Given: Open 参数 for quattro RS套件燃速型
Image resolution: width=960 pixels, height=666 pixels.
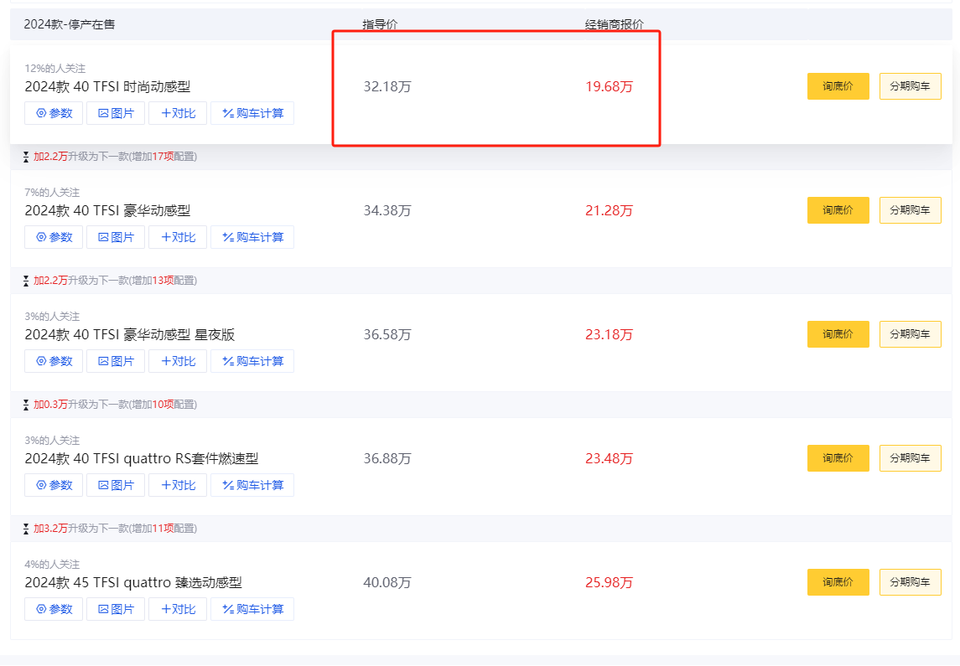Looking at the screenshot, I should 54,485.
